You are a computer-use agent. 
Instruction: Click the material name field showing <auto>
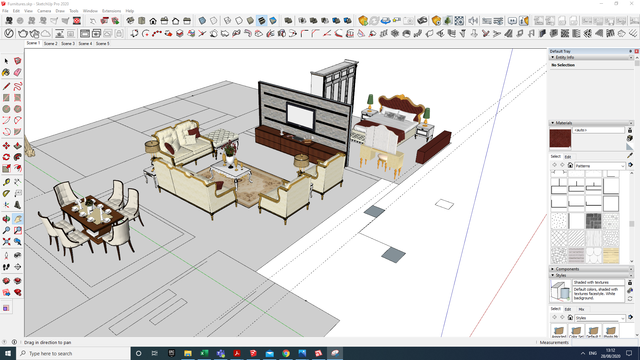pyautogui.click(x=598, y=130)
